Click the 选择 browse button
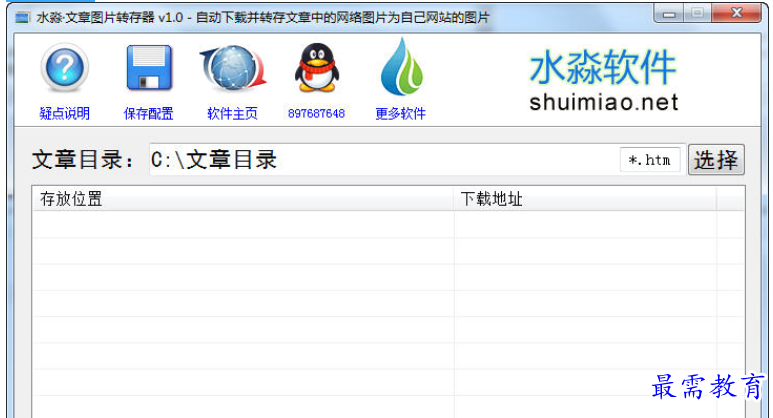Image resolution: width=773 pixels, height=418 pixels. point(716,160)
